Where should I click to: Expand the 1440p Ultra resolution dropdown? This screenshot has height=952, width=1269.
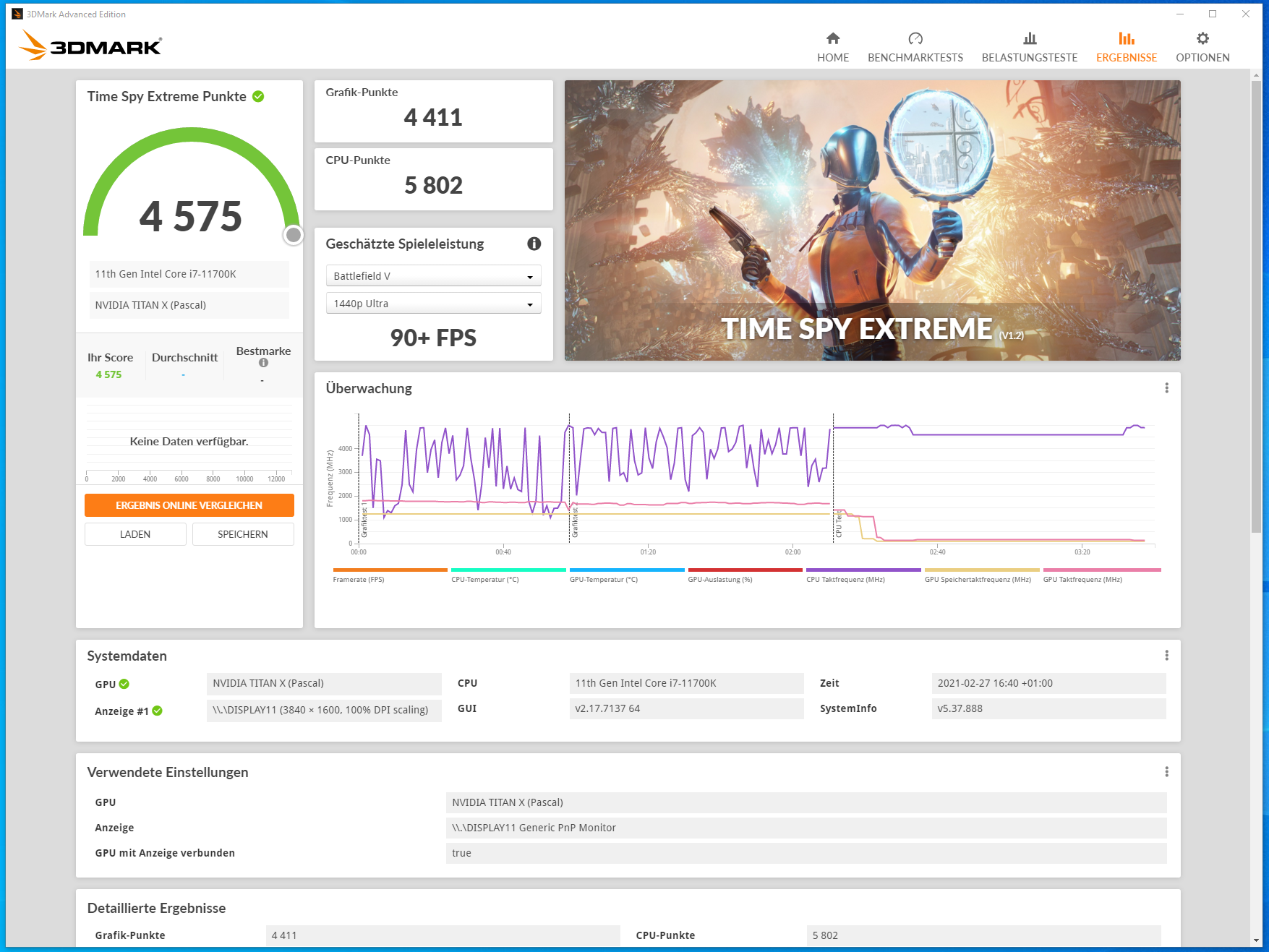tap(433, 304)
